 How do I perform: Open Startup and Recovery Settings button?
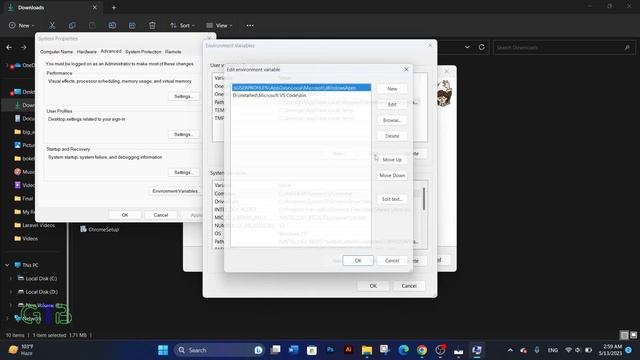(183, 172)
